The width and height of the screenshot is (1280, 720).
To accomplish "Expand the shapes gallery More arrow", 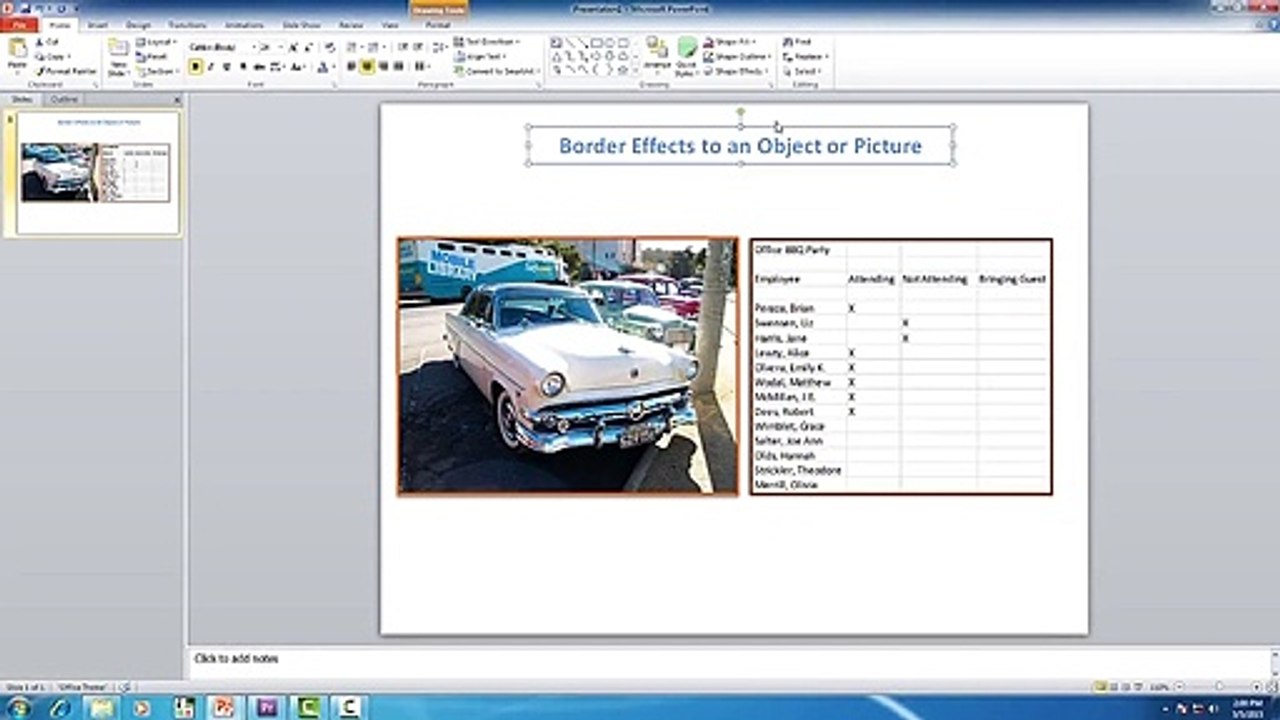I will [635, 71].
